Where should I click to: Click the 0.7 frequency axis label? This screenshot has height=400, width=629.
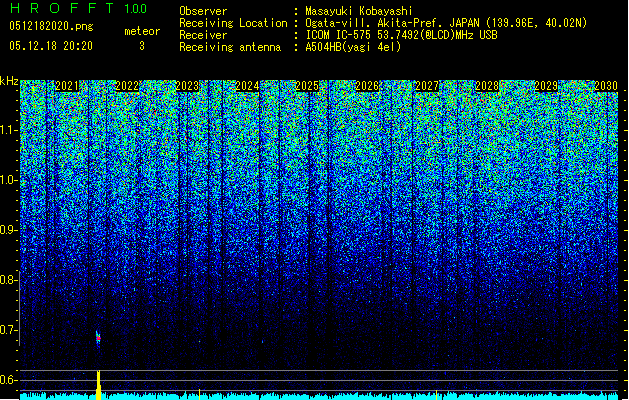coord(8,330)
